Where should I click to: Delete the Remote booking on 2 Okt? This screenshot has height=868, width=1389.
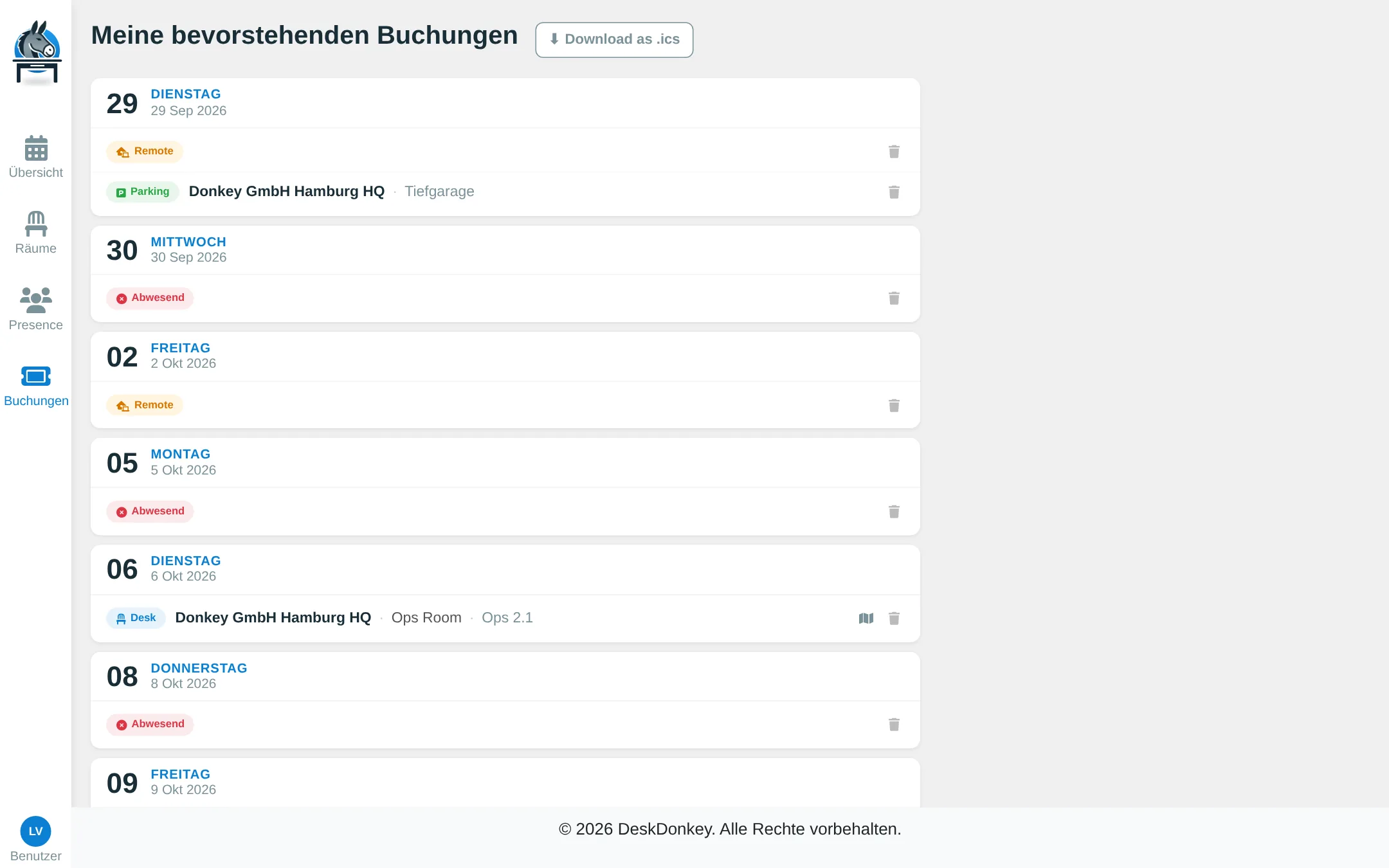(x=894, y=405)
